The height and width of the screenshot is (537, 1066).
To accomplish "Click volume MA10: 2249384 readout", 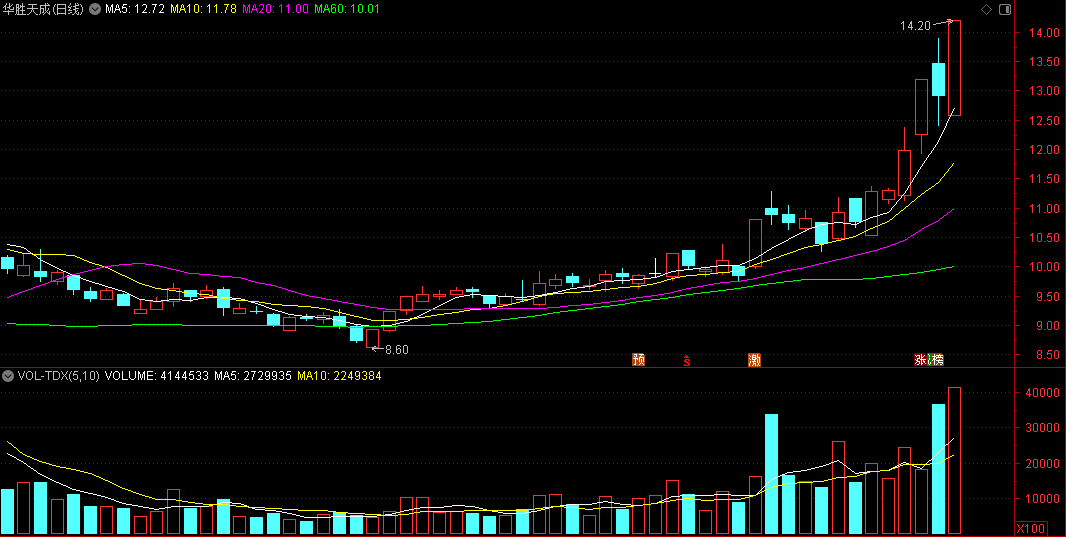I will pyautogui.click(x=339, y=376).
